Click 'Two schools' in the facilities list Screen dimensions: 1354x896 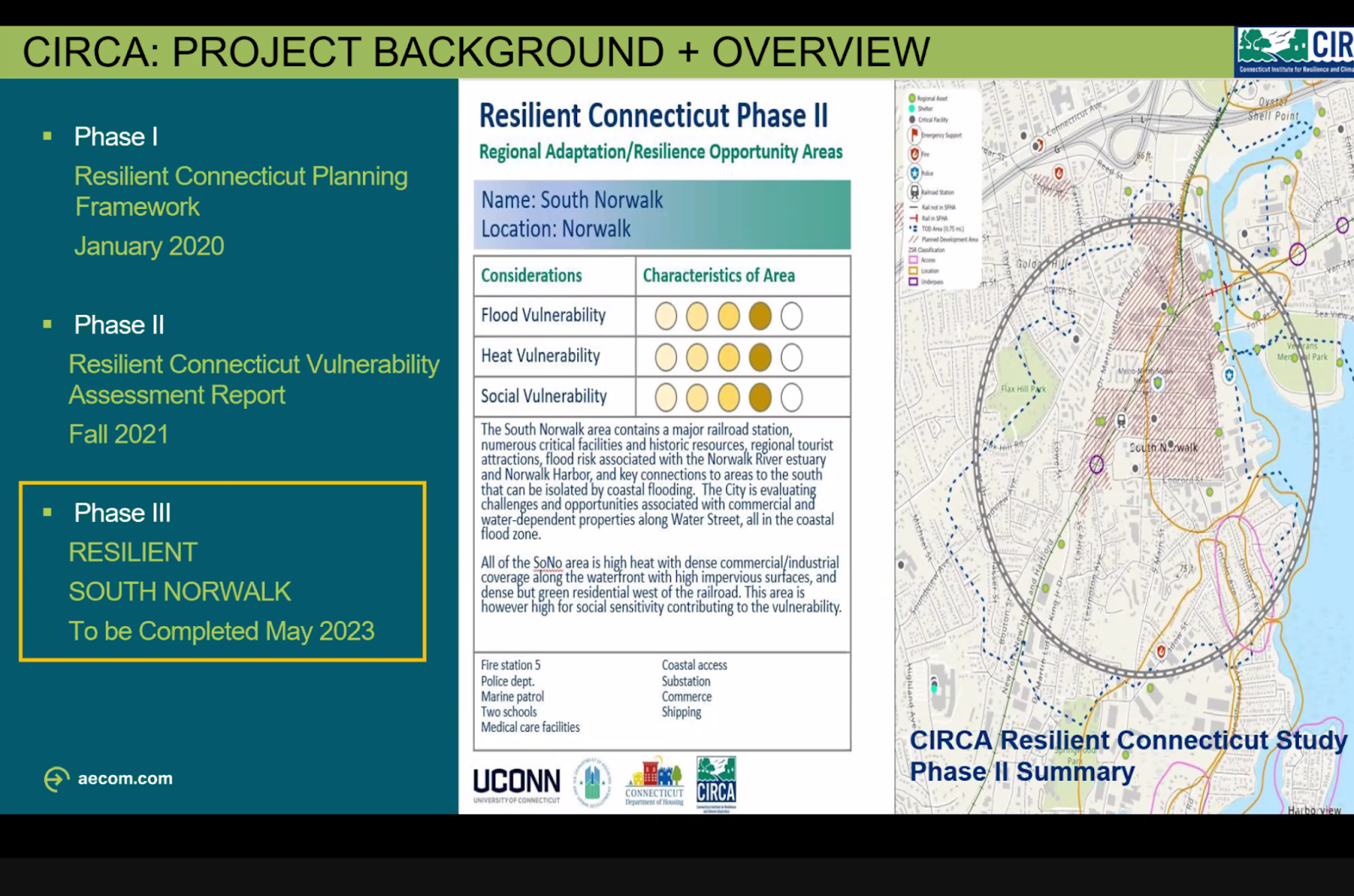click(x=509, y=712)
